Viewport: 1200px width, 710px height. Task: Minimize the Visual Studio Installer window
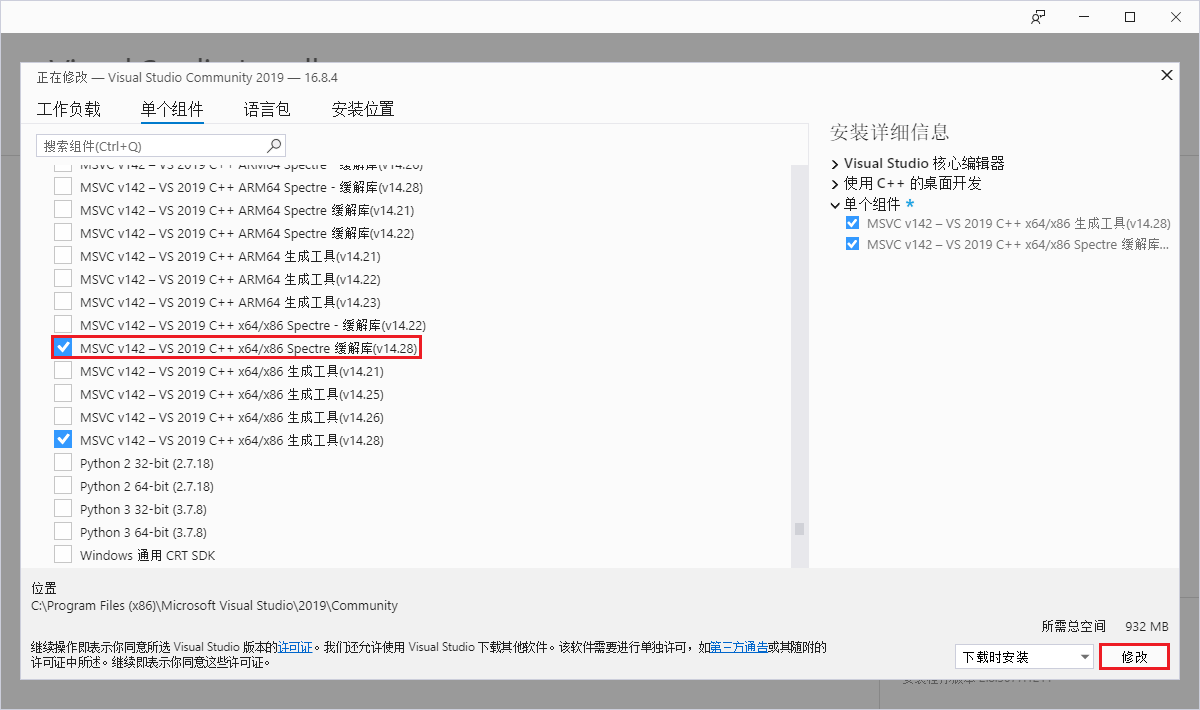(1084, 17)
